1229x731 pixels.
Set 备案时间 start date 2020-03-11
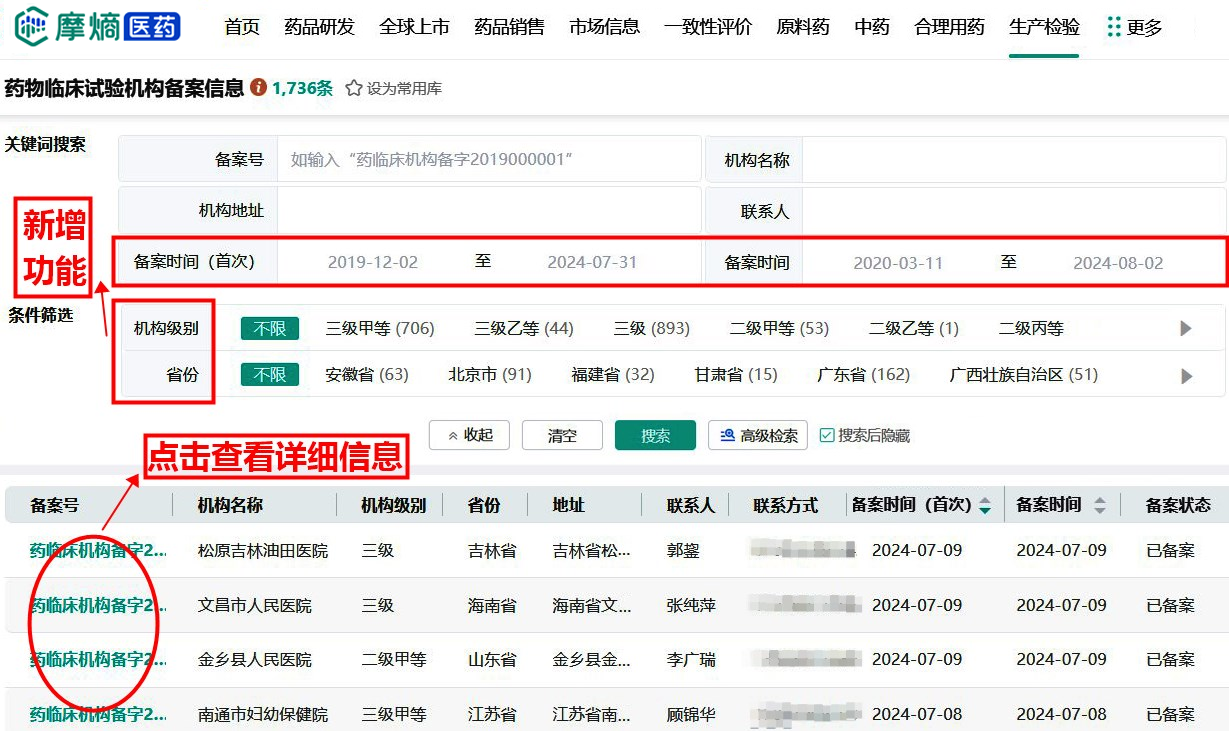[898, 264]
